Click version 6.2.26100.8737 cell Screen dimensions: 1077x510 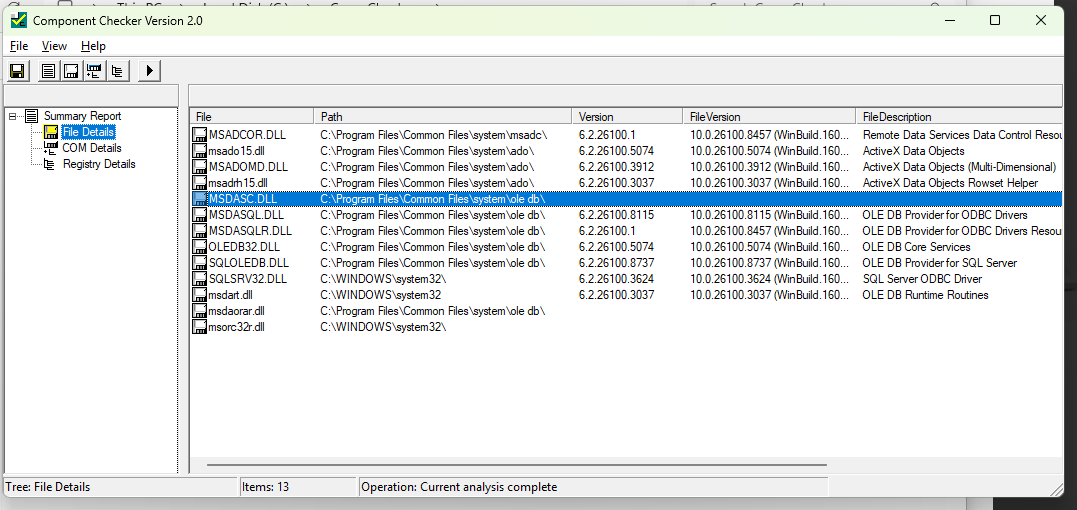click(616, 263)
